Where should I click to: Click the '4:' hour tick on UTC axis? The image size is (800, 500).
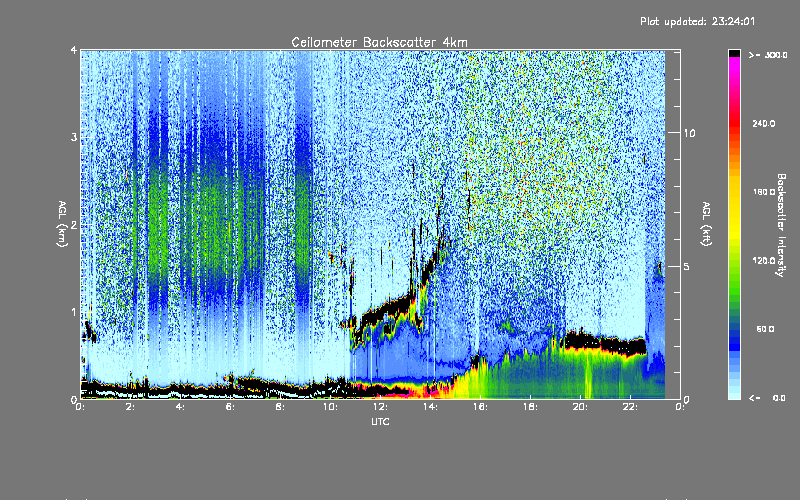180,407
